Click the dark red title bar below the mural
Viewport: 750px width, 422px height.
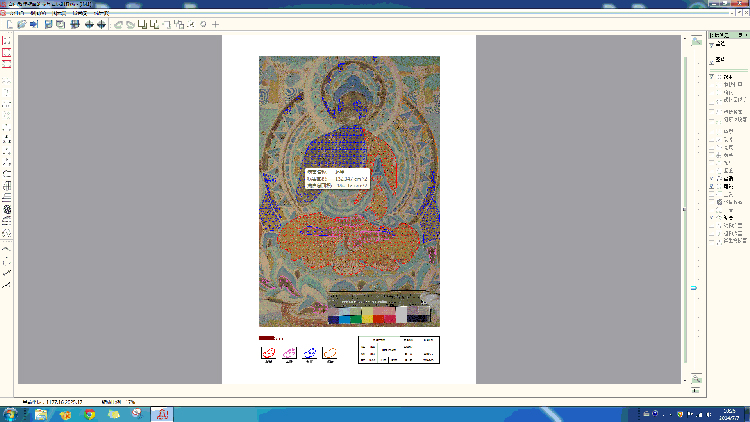[x=265, y=338]
